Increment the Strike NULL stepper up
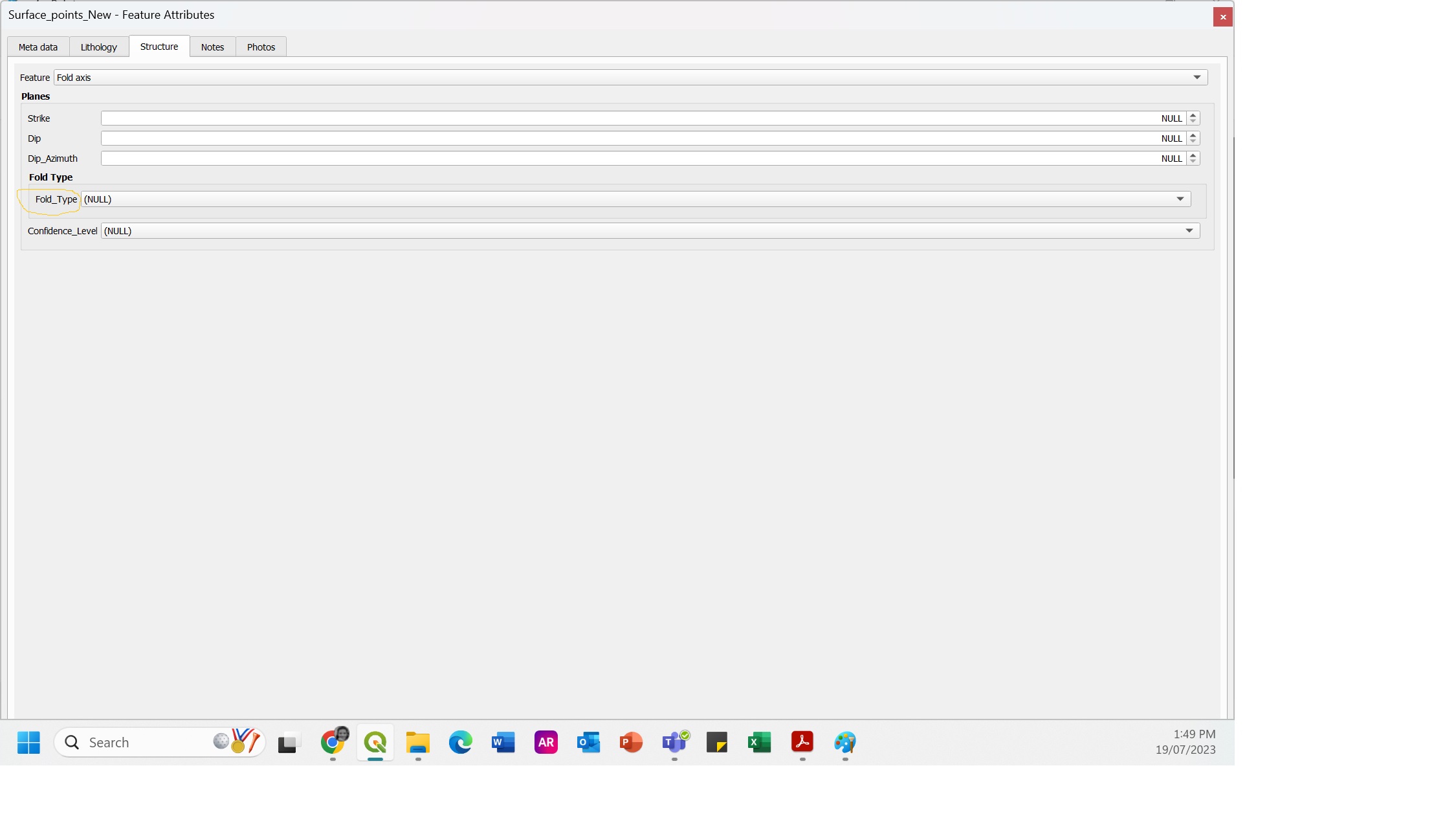 pyautogui.click(x=1193, y=114)
